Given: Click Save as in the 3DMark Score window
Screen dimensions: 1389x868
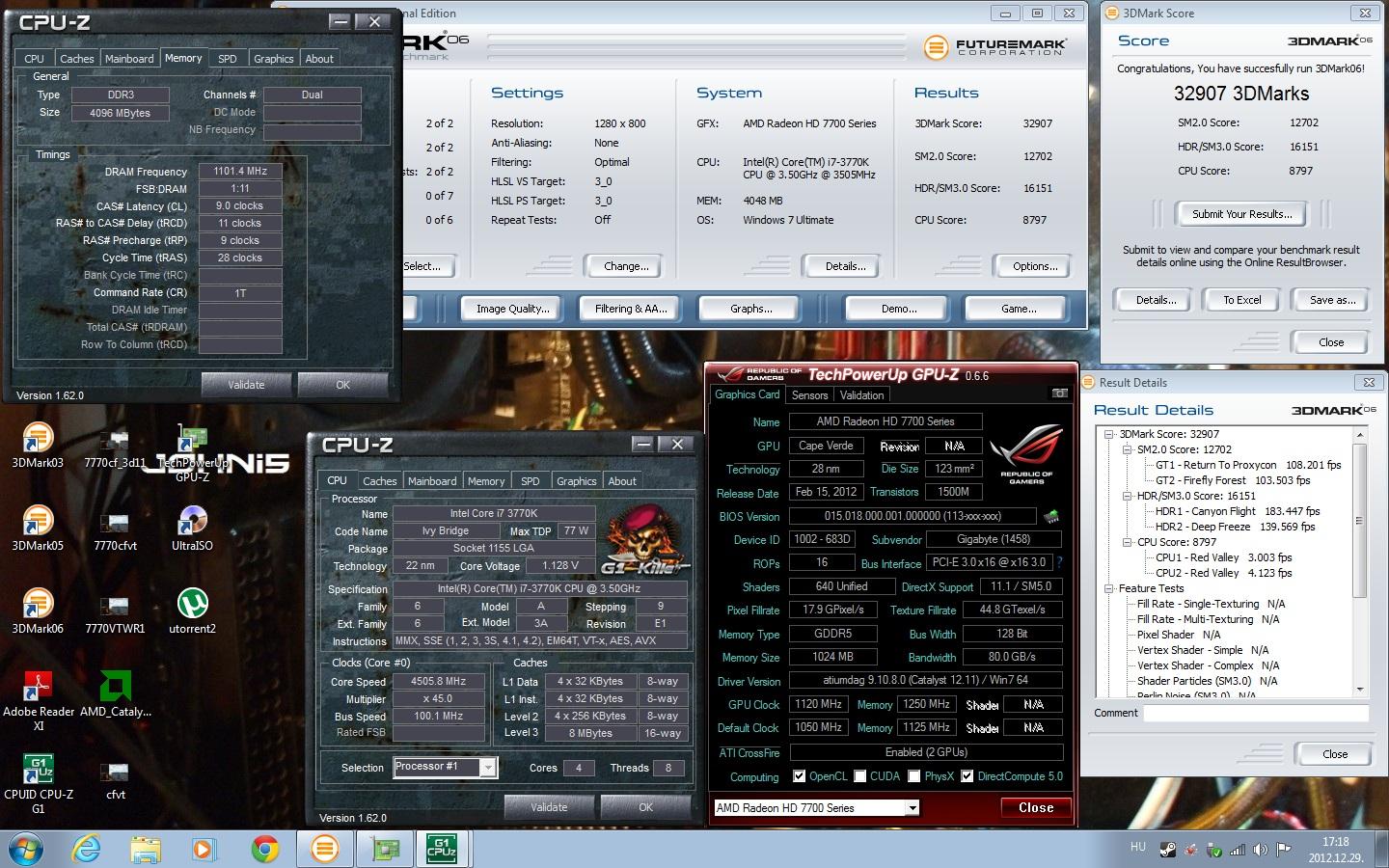Looking at the screenshot, I should point(1332,300).
